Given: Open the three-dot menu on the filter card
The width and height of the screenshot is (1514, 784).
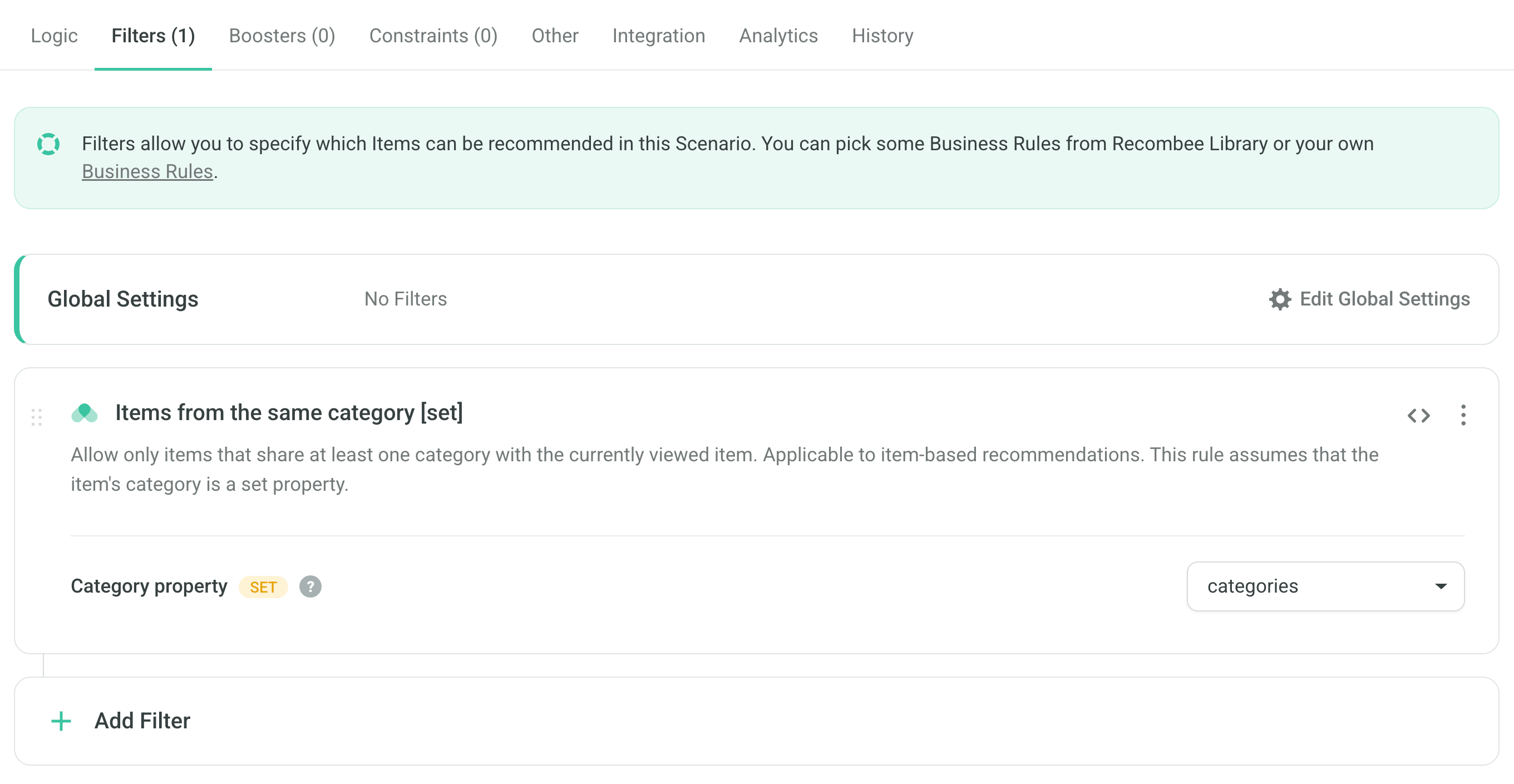Looking at the screenshot, I should click(1463, 415).
